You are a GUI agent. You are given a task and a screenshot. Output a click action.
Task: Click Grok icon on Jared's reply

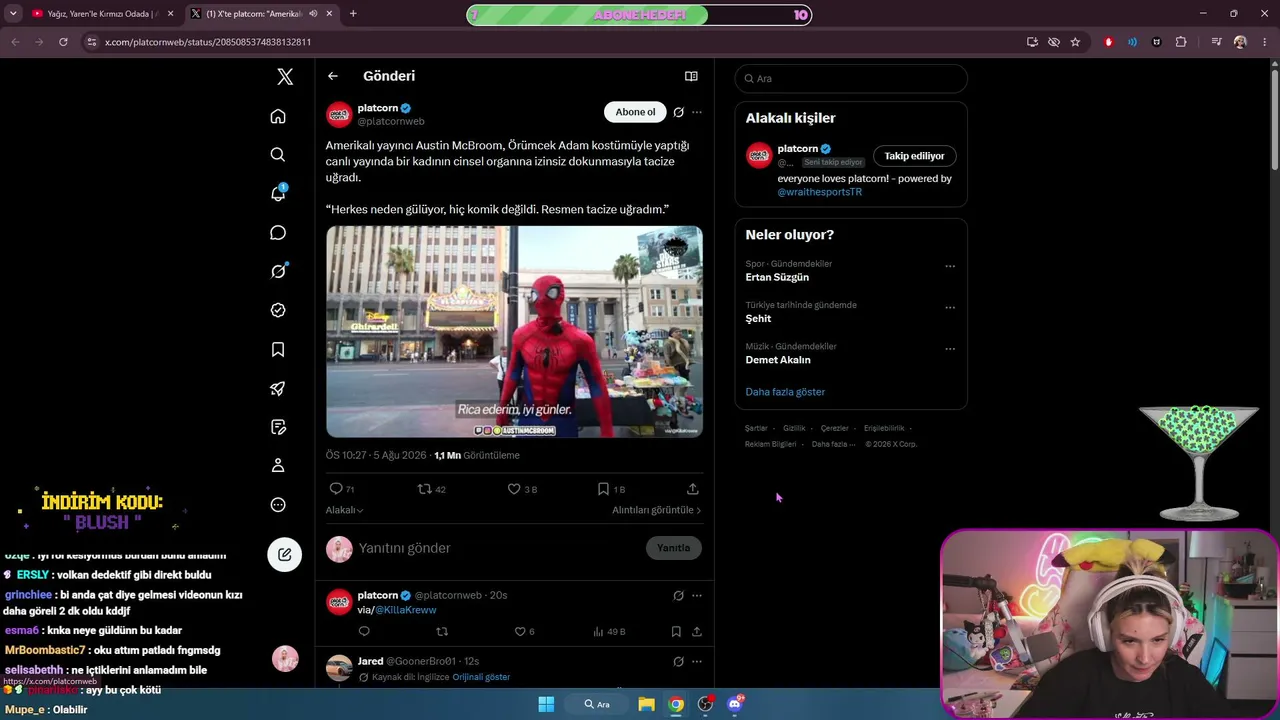point(678,661)
